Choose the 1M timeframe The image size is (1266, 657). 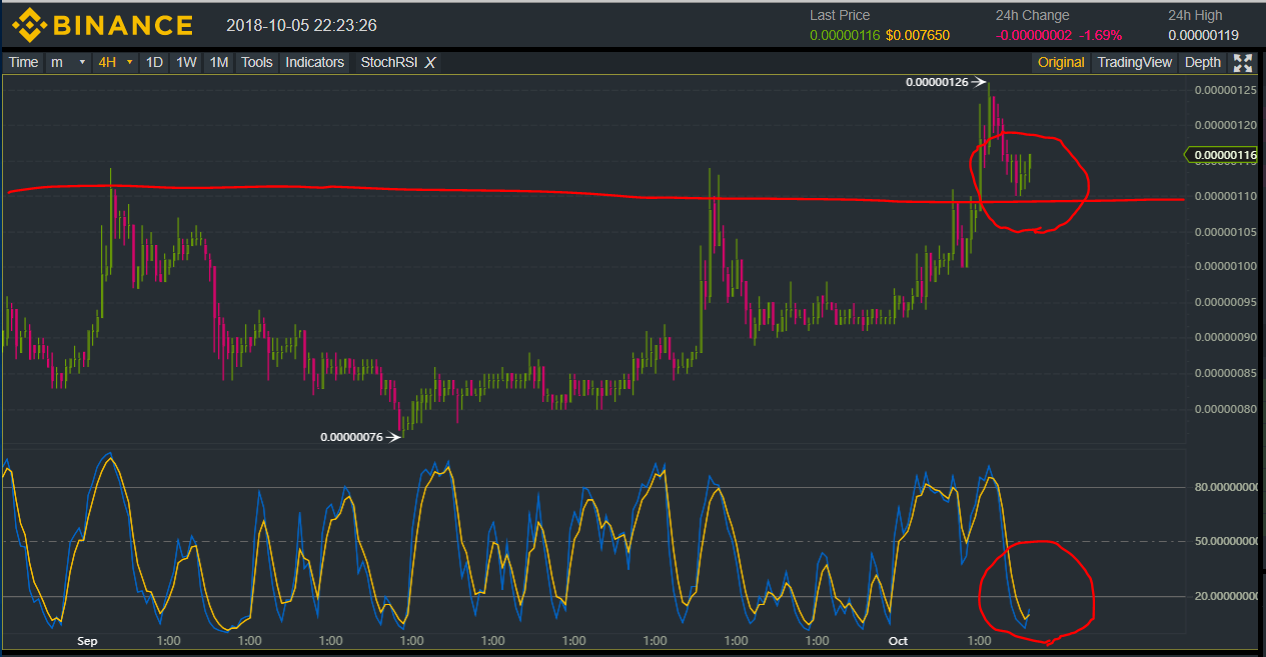218,62
